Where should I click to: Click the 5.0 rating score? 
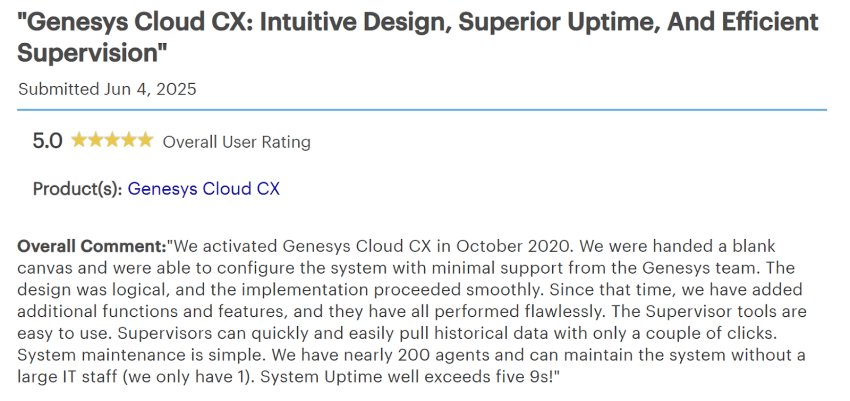tap(47, 141)
